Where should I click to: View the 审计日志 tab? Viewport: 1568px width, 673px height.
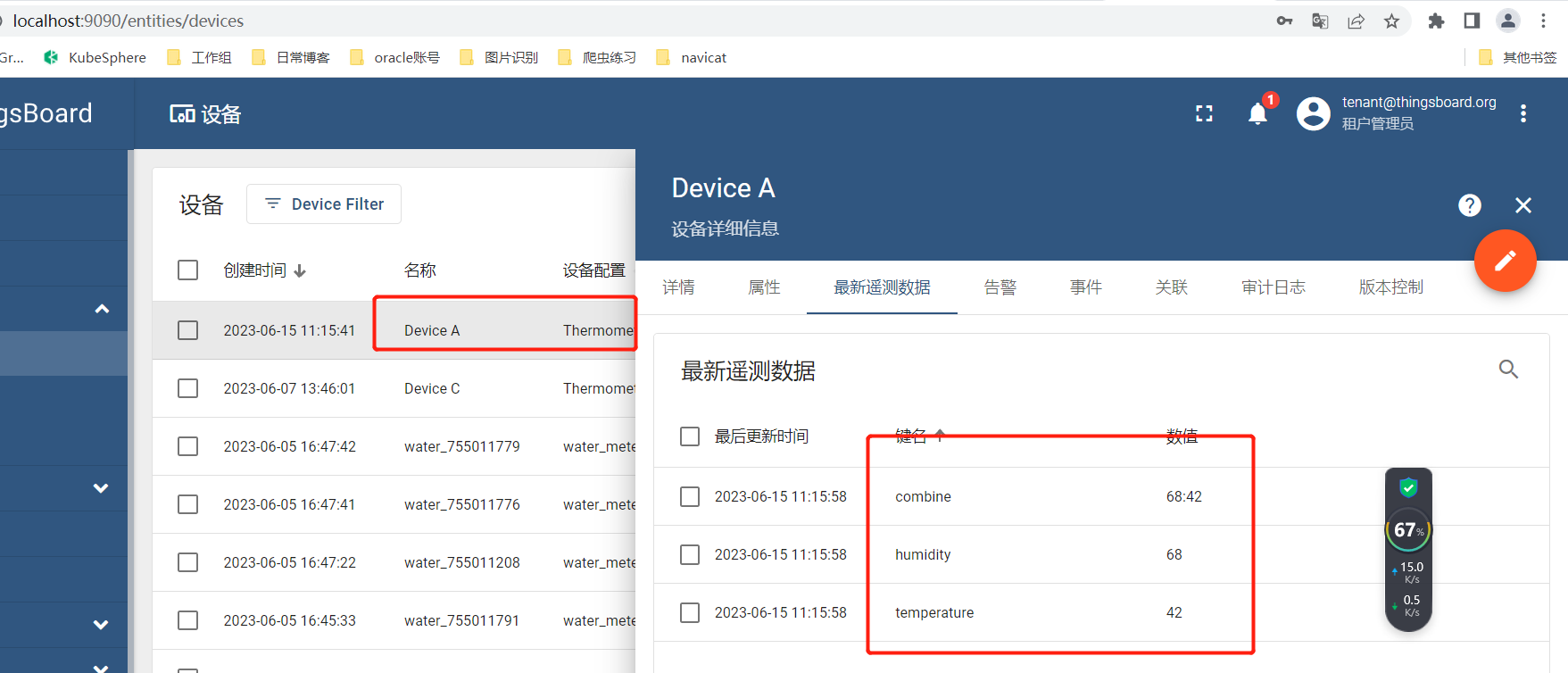[x=1273, y=287]
